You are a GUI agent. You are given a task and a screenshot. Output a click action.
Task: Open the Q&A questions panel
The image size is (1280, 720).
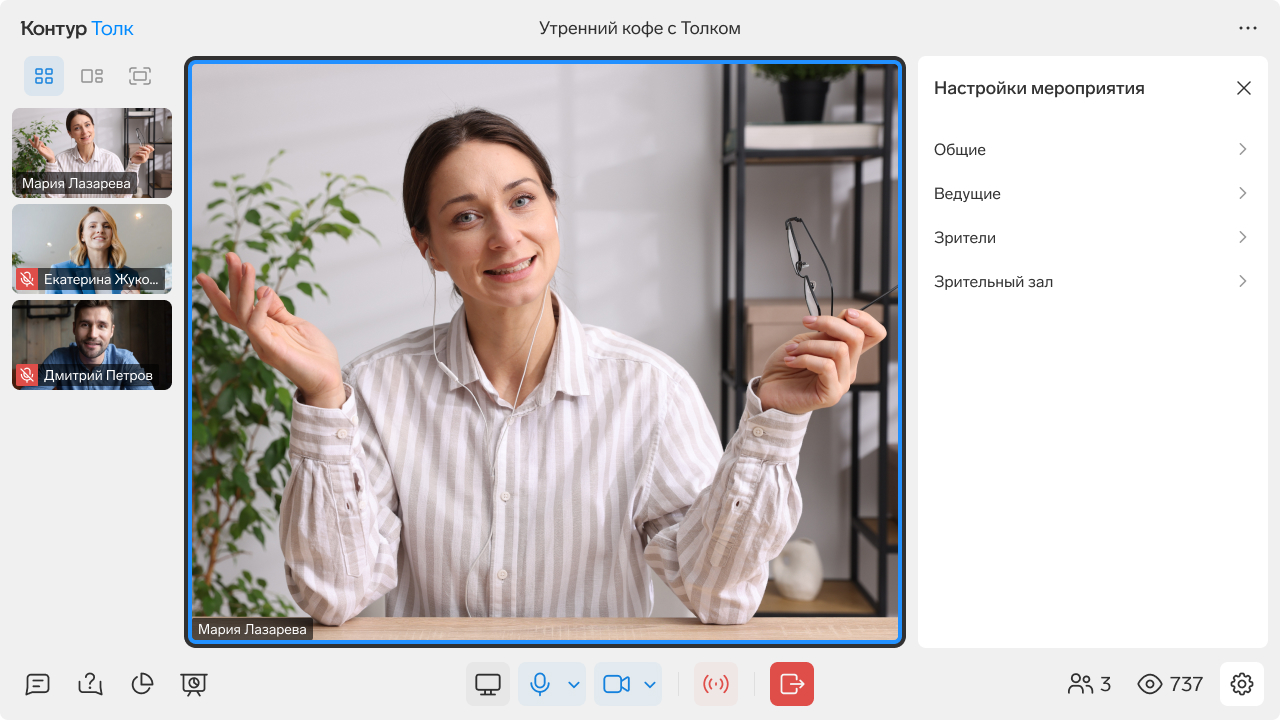coord(90,684)
